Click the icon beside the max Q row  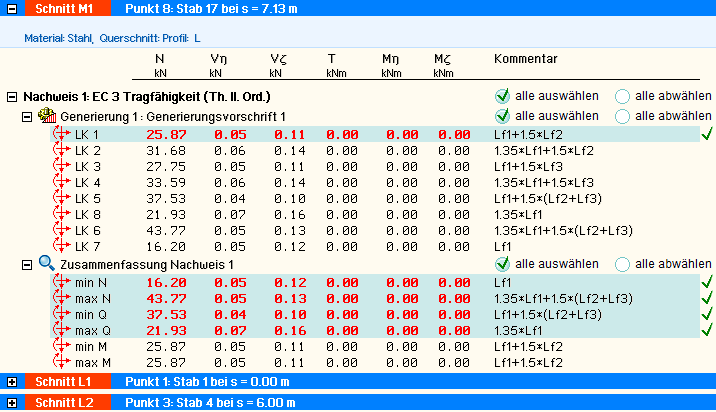[63, 330]
